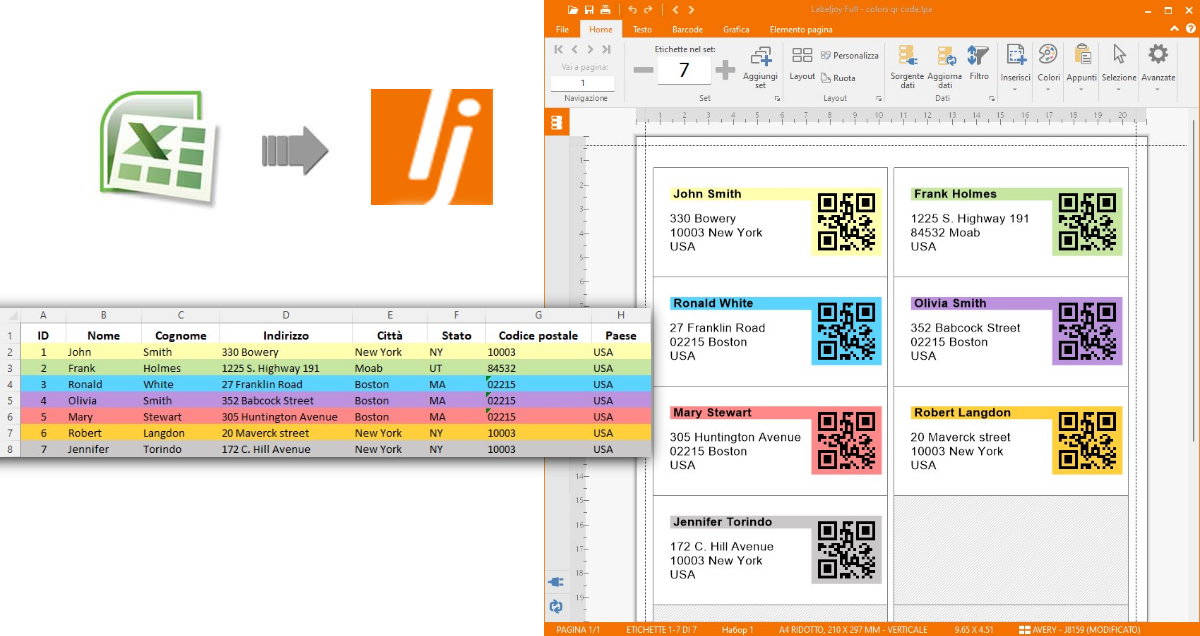Increase the number of labels with plus
Screen dimensions: 1200x636
[725, 70]
